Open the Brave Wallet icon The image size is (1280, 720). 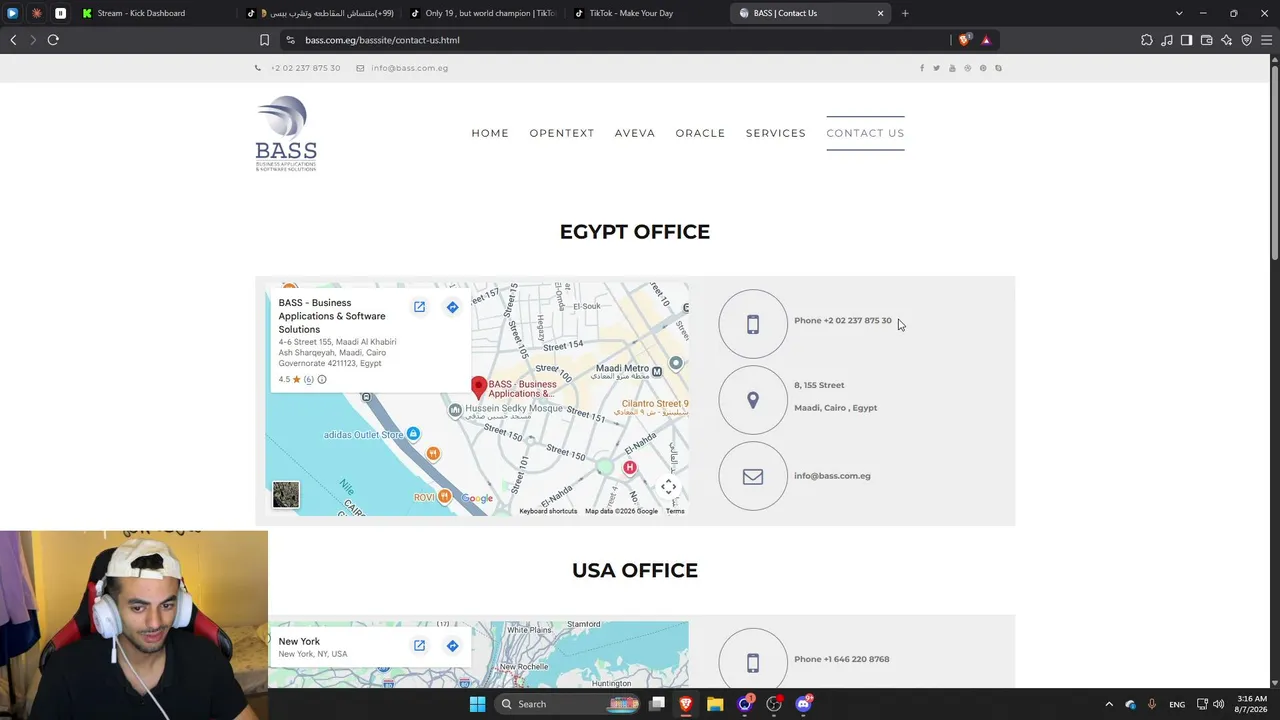1207,40
